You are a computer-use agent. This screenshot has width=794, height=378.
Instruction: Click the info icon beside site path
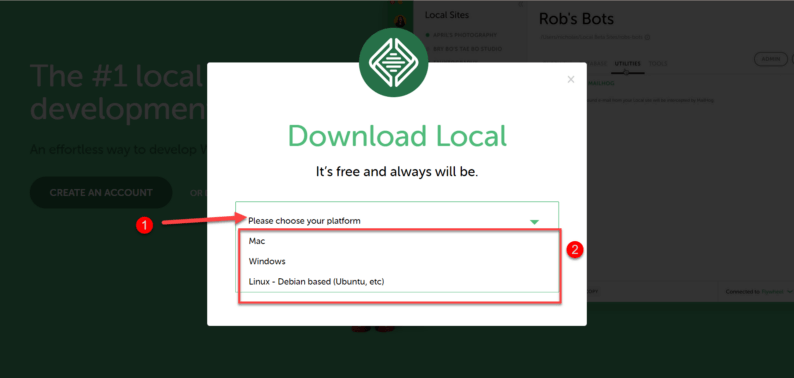[648, 37]
